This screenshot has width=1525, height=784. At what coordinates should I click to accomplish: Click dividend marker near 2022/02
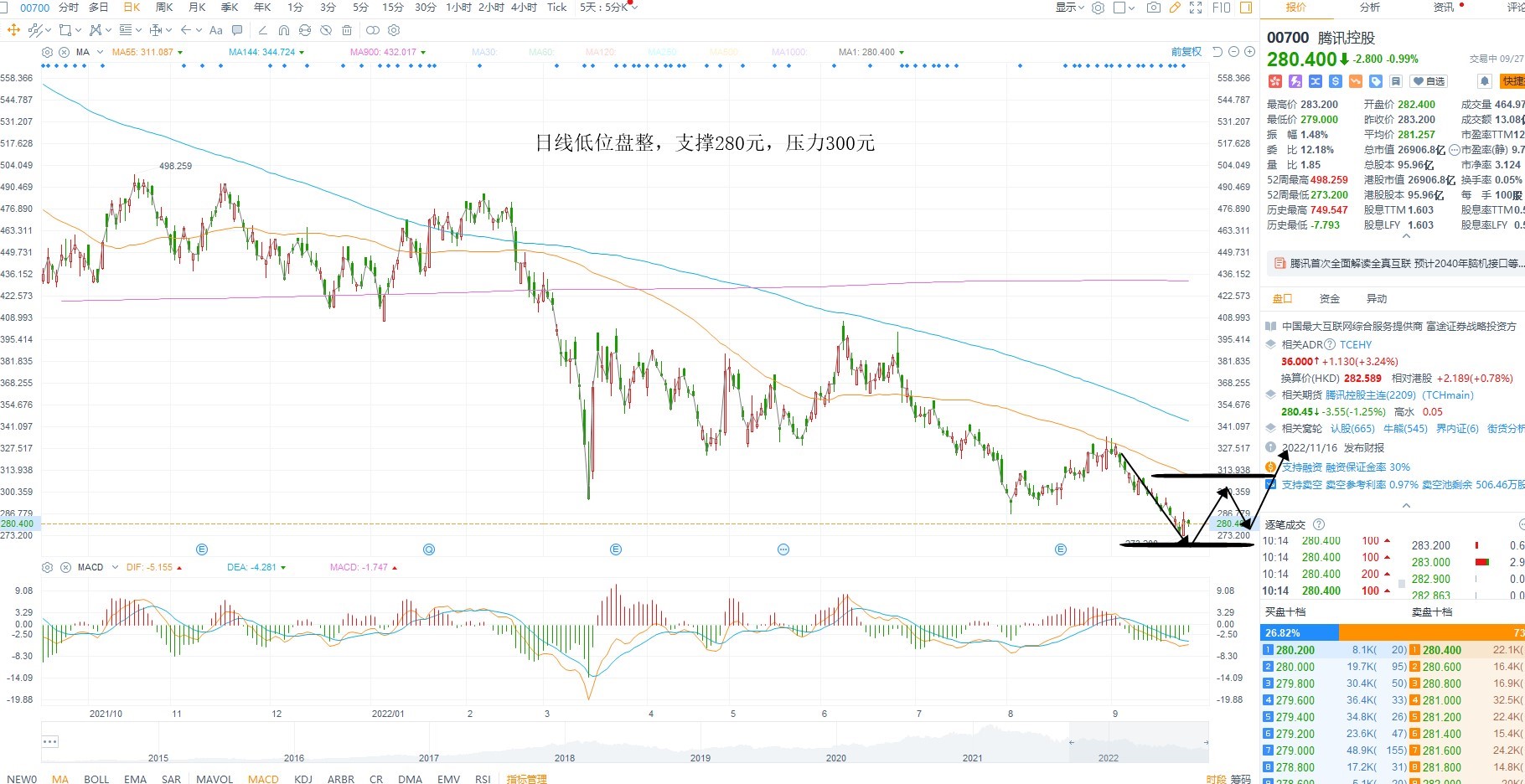tap(428, 549)
